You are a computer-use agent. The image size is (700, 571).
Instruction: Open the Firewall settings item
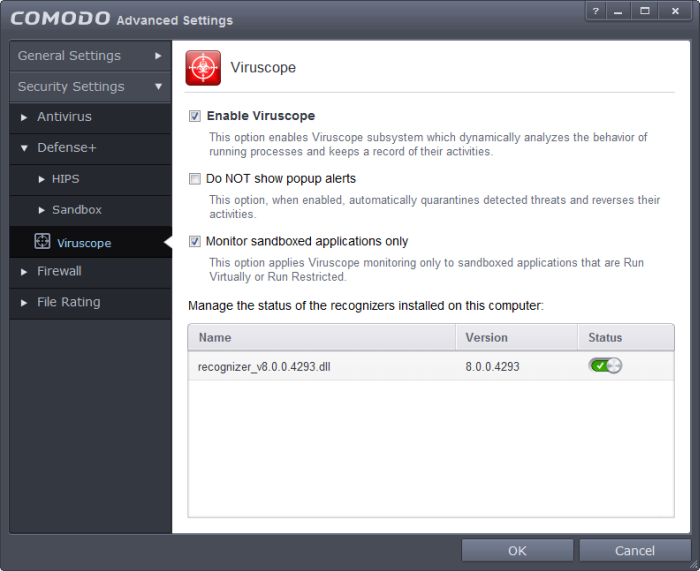click(x=90, y=271)
